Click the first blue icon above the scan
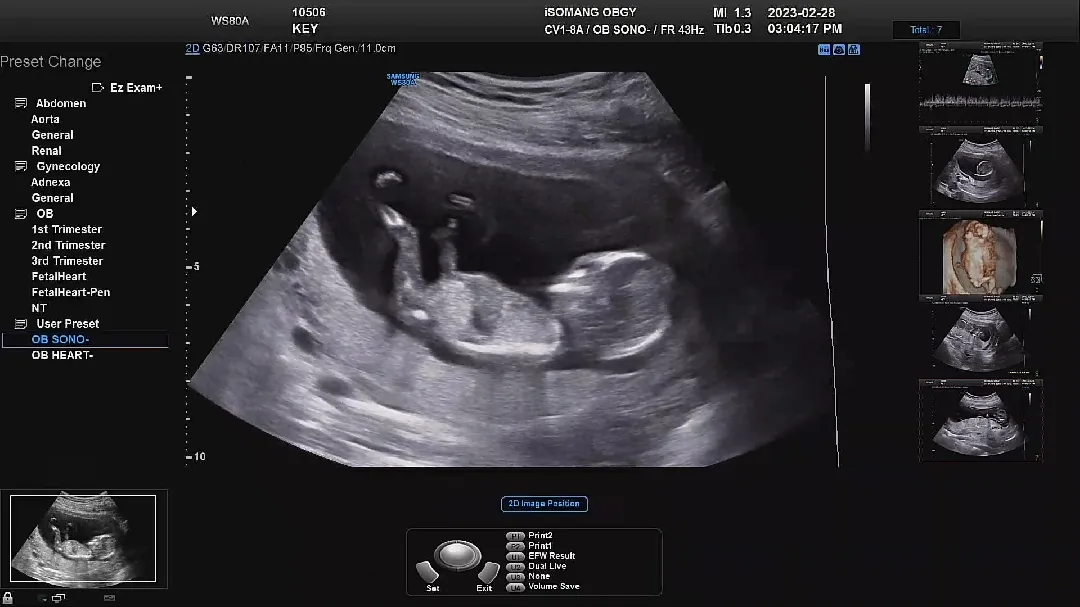Image resolution: width=1080 pixels, height=607 pixels. point(824,50)
